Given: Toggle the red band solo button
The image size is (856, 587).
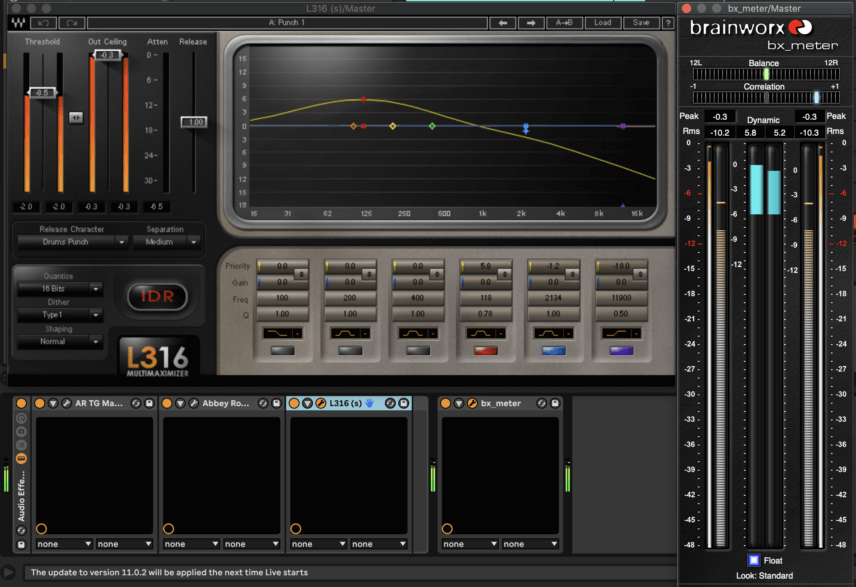Looking at the screenshot, I should 485,351.
